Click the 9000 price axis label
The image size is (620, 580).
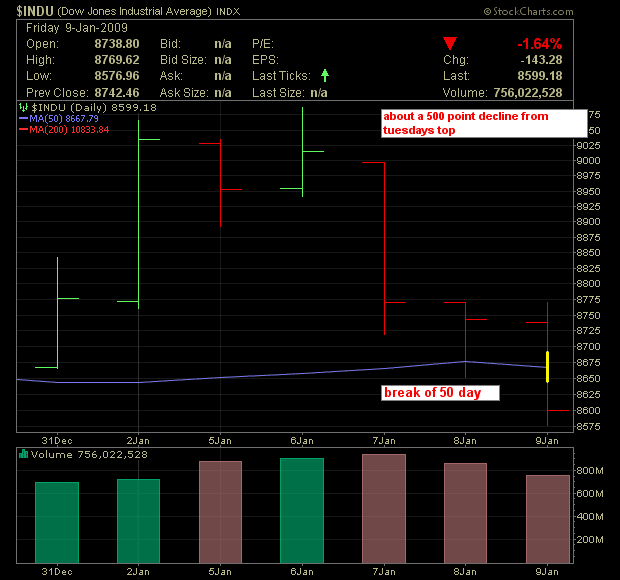click(588, 161)
